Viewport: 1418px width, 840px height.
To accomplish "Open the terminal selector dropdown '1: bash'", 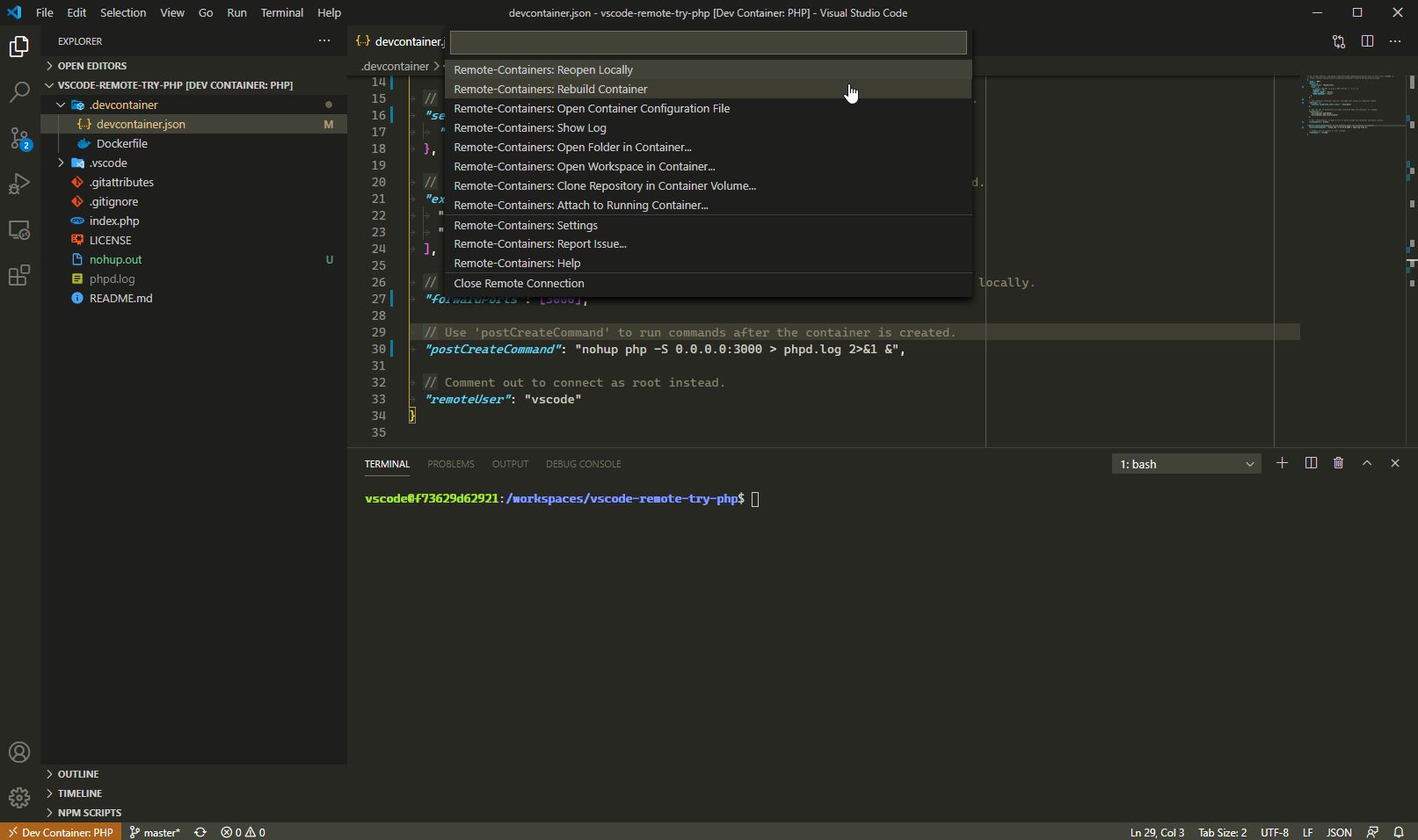I will pos(1186,464).
